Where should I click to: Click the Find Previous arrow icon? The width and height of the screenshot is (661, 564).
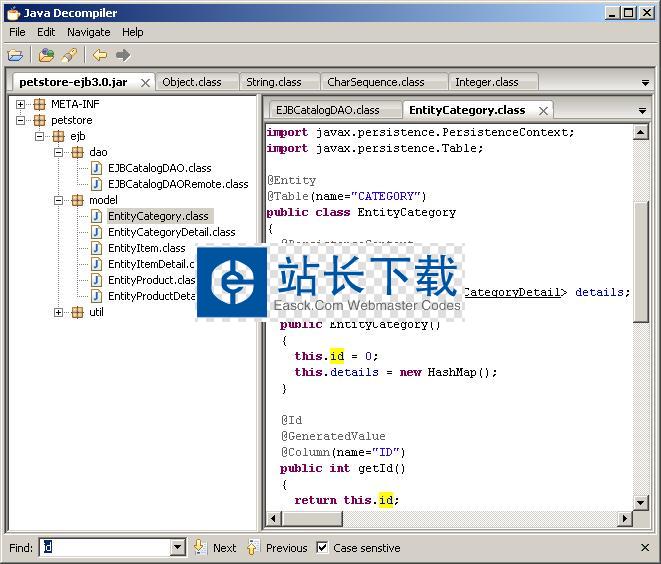pos(253,547)
